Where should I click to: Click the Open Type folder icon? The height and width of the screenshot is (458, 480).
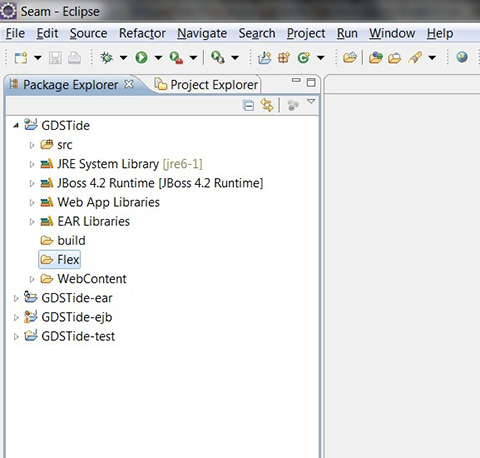[350, 57]
